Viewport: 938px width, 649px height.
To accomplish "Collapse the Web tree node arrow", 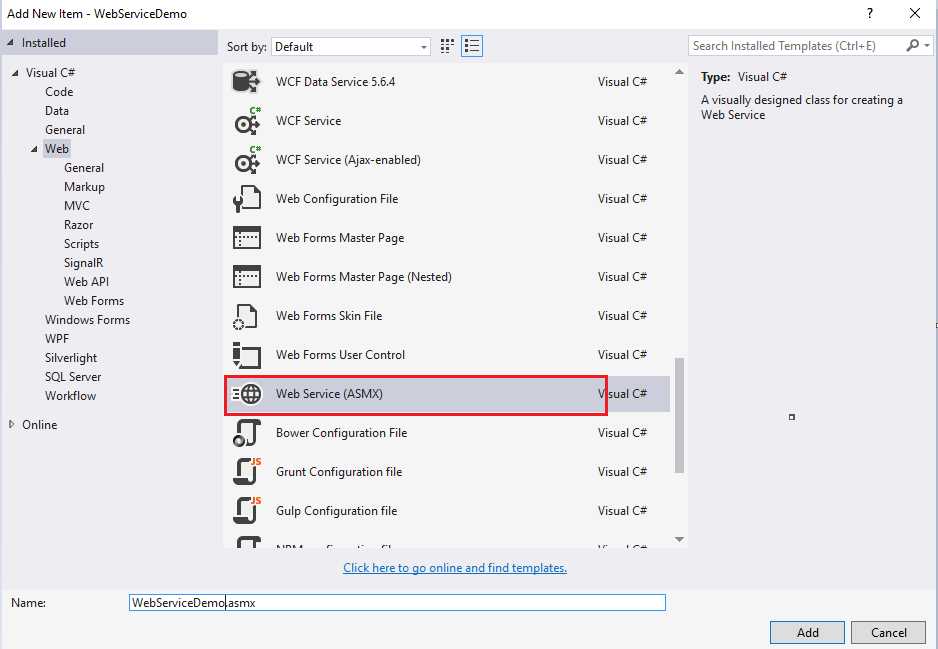I will pos(34,149).
